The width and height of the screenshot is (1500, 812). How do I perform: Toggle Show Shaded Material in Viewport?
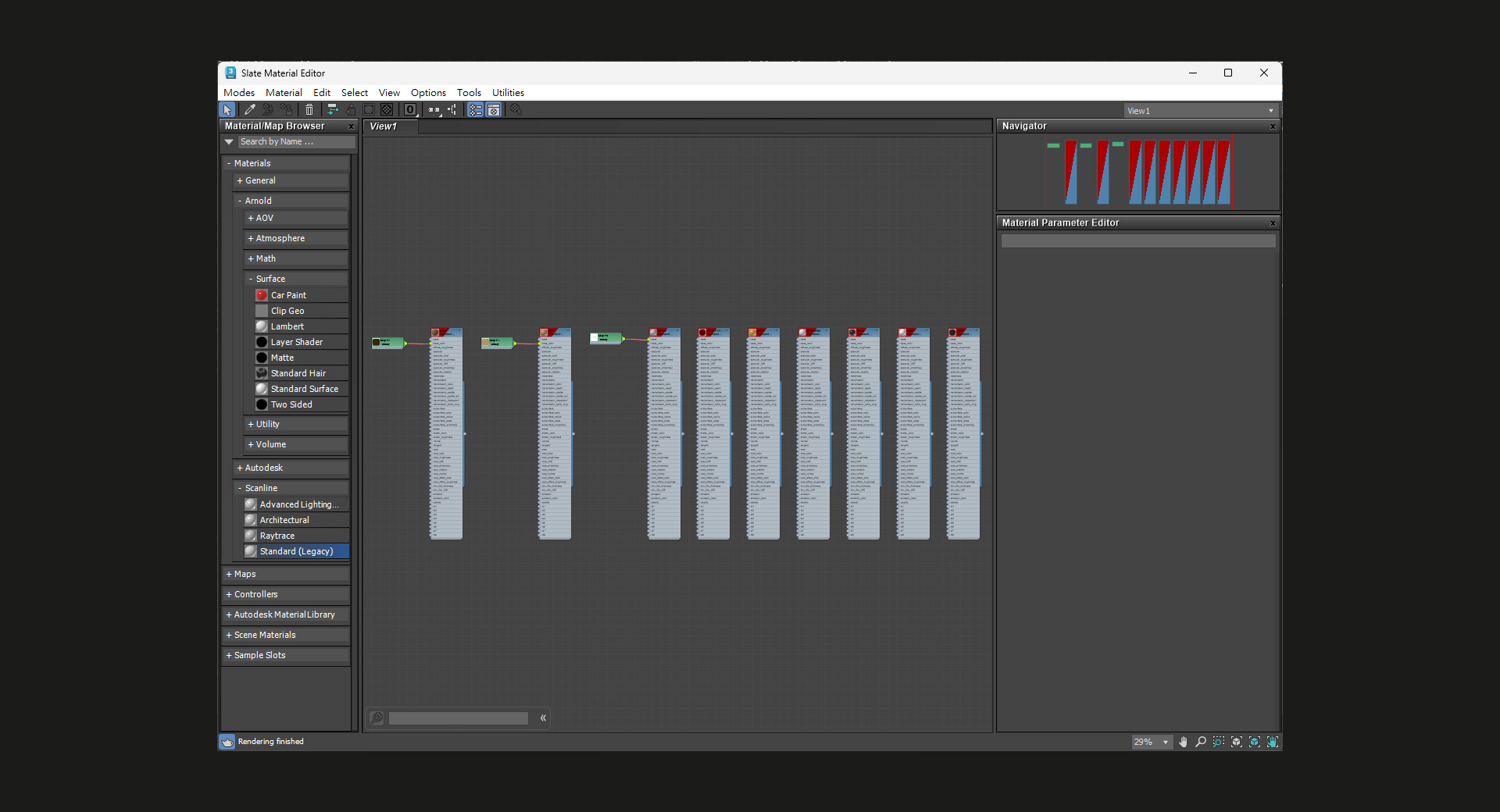pyautogui.click(x=369, y=110)
